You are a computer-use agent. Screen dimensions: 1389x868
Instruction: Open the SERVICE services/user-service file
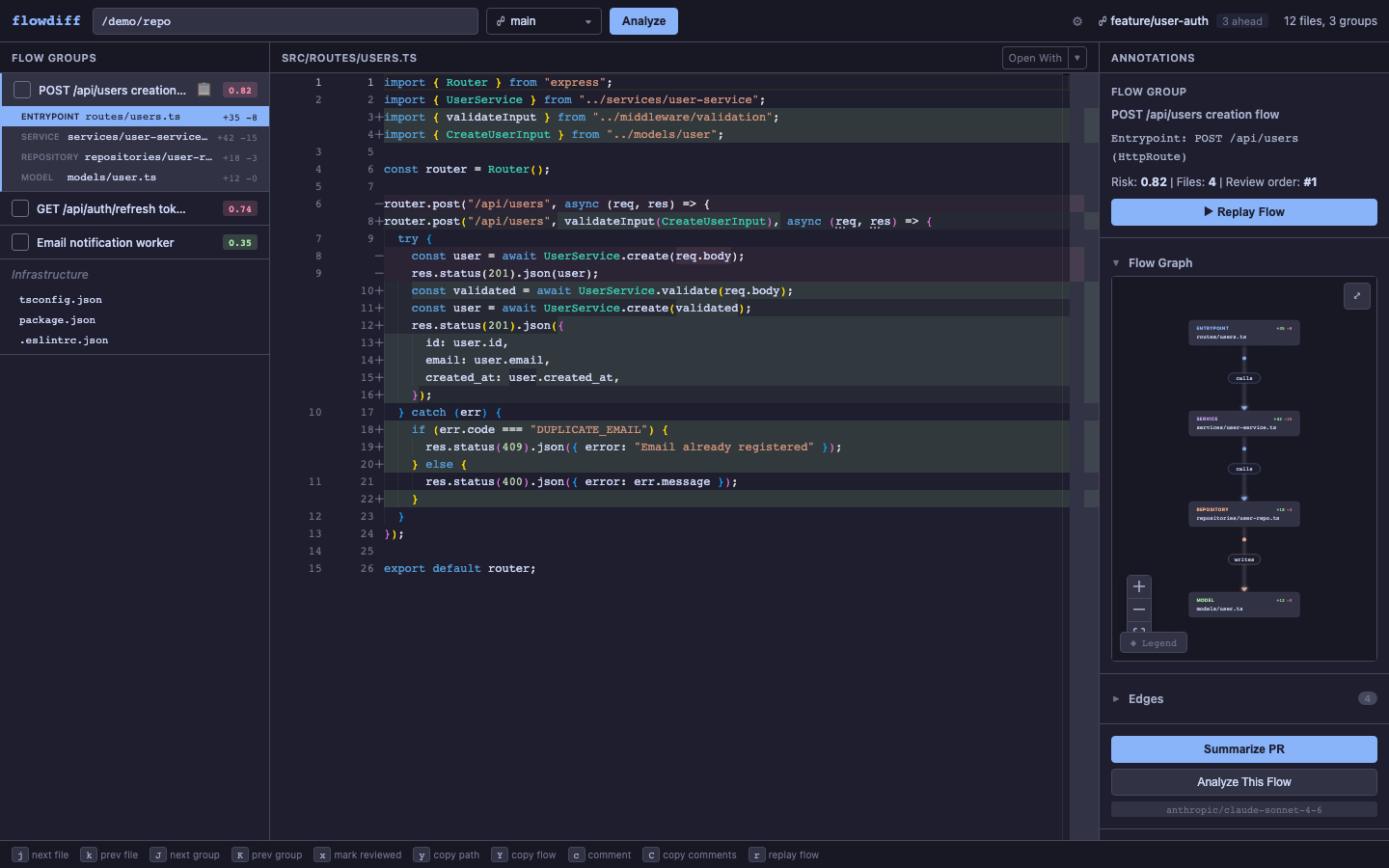tap(134, 137)
